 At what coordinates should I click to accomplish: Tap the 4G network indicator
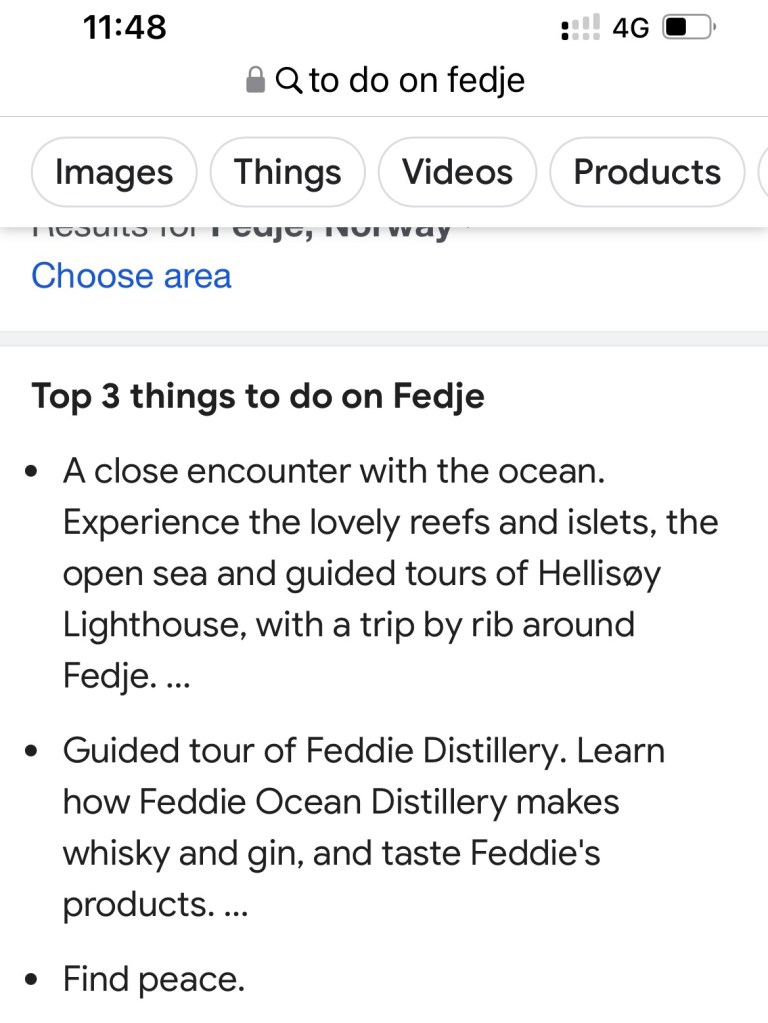(x=631, y=27)
